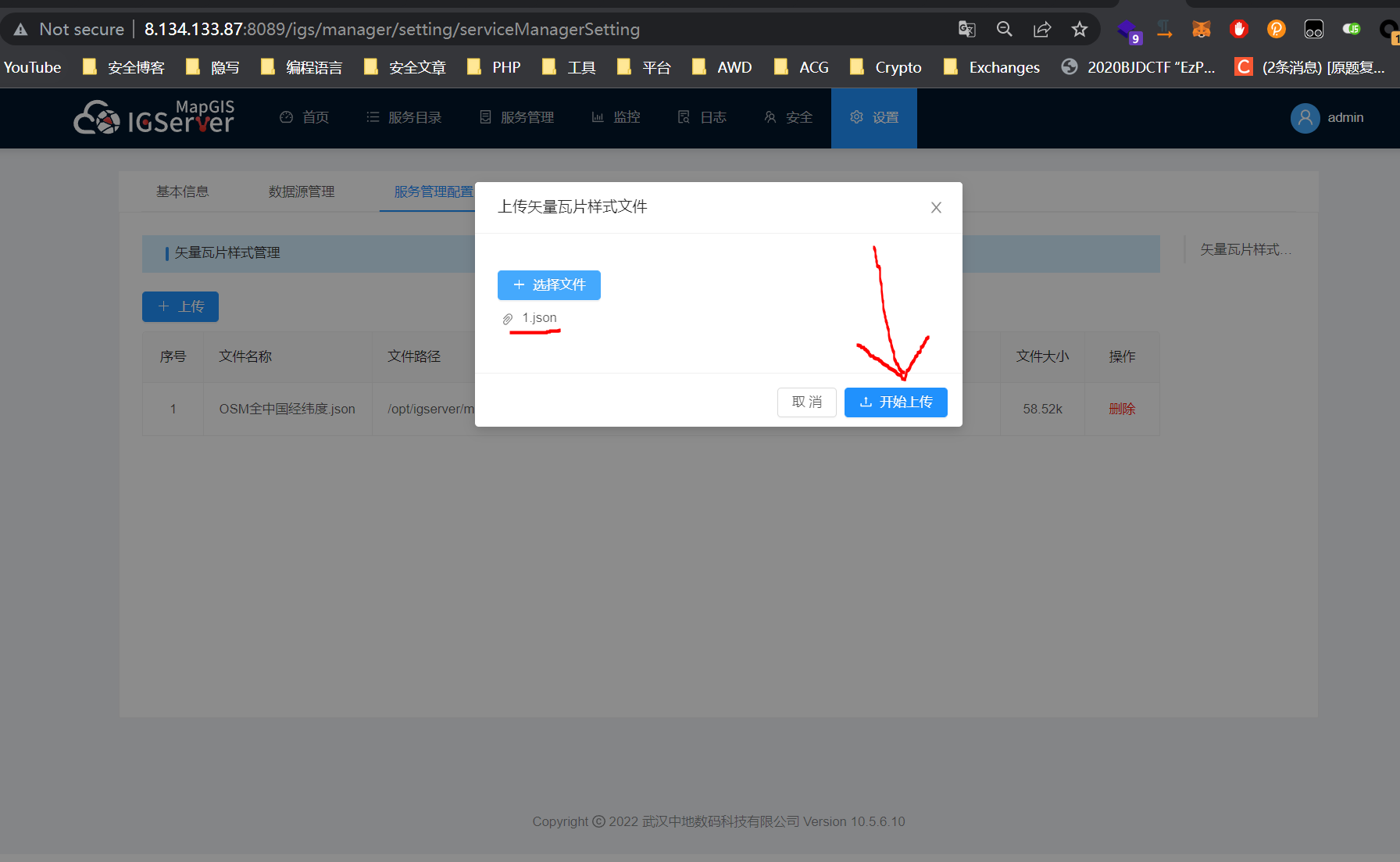
Task: Open the 服务管理 menu
Action: tap(516, 117)
